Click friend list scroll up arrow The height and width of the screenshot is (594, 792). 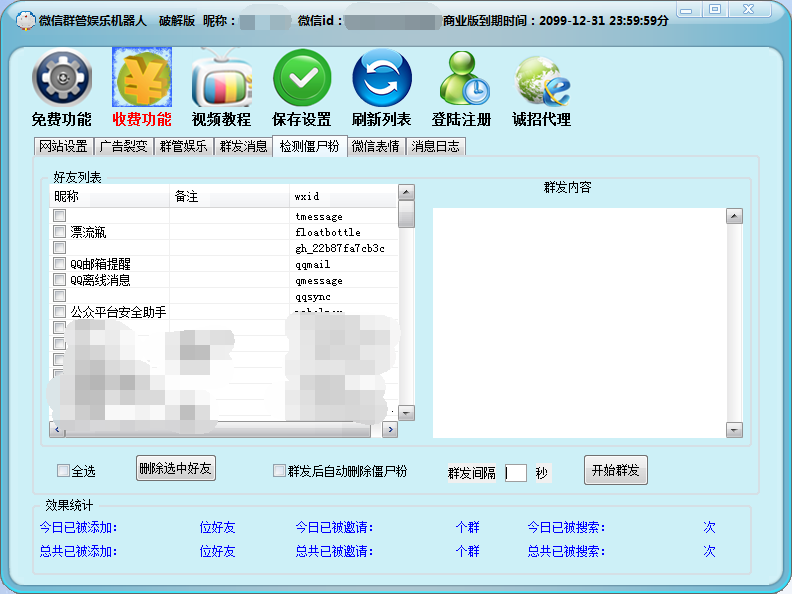[x=407, y=192]
